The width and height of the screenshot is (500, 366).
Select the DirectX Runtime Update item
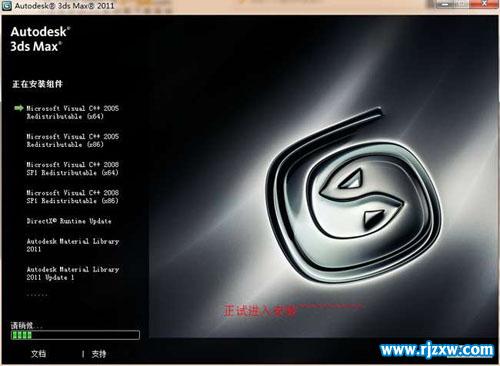pyautogui.click(x=69, y=221)
